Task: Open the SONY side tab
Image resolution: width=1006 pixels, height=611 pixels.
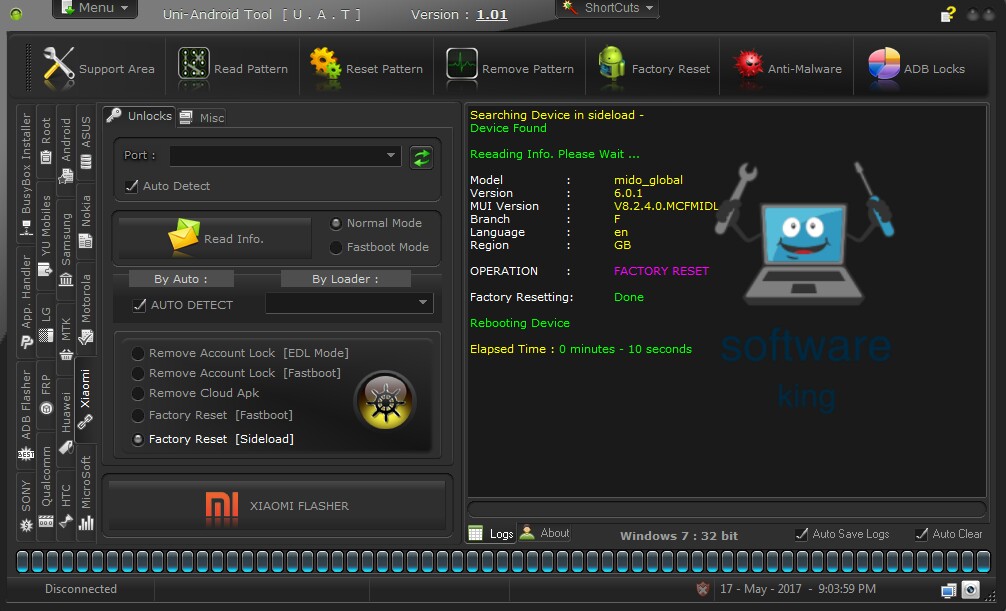Action: pyautogui.click(x=26, y=506)
